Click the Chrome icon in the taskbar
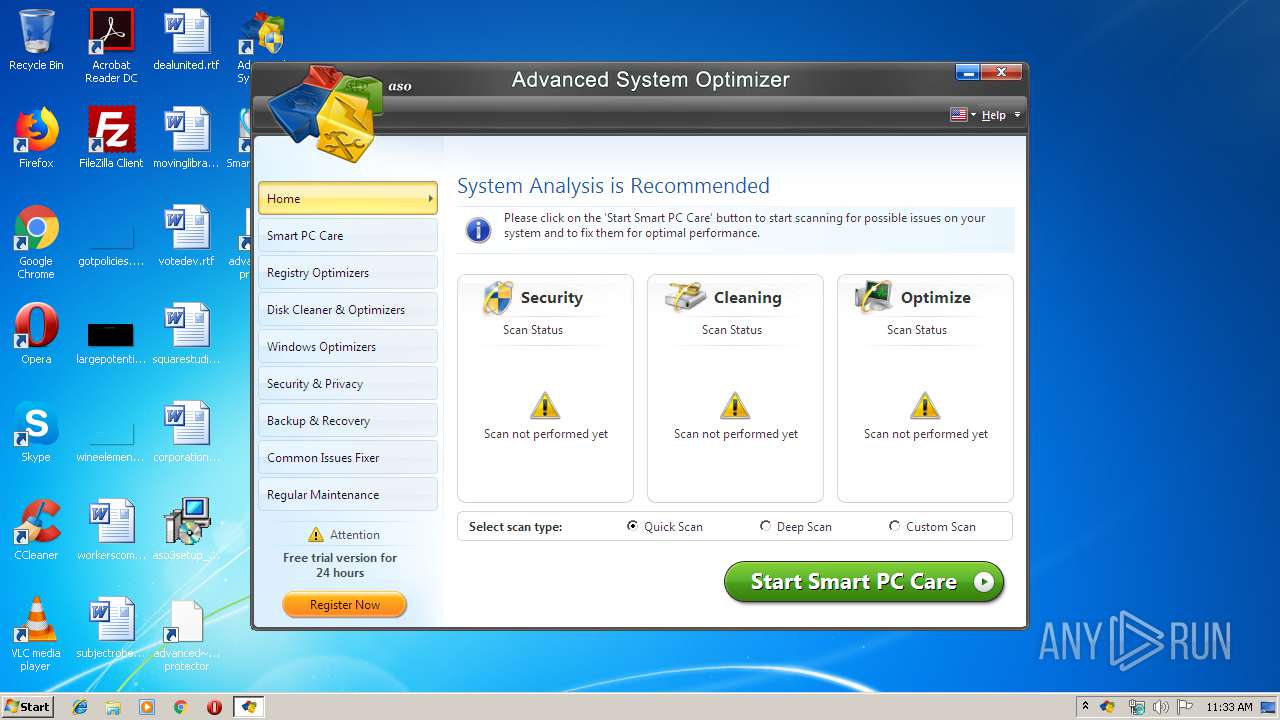This screenshot has width=1280, height=720. coord(180,707)
